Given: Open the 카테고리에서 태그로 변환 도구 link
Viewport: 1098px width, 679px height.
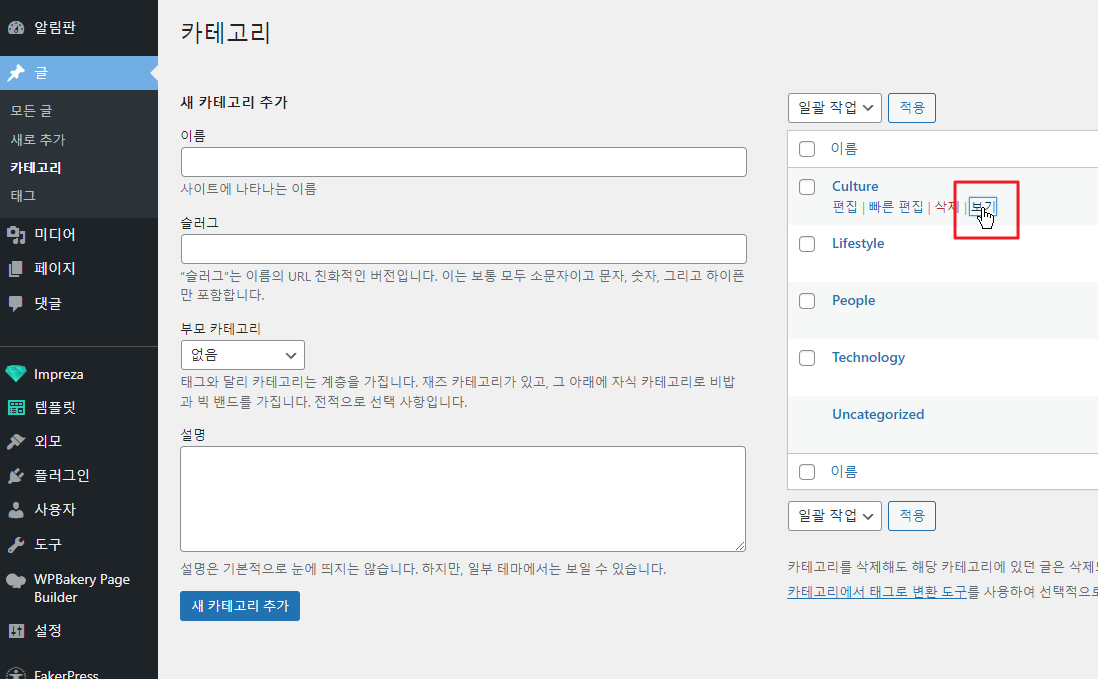Looking at the screenshot, I should click(877, 592).
